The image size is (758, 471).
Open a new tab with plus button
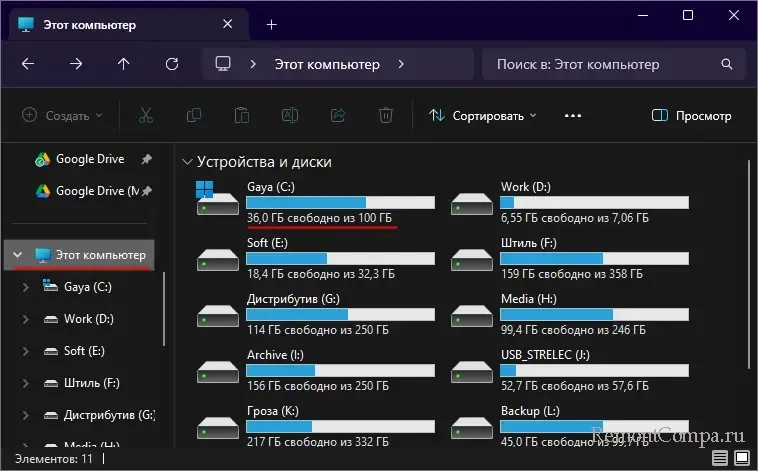coord(271,24)
